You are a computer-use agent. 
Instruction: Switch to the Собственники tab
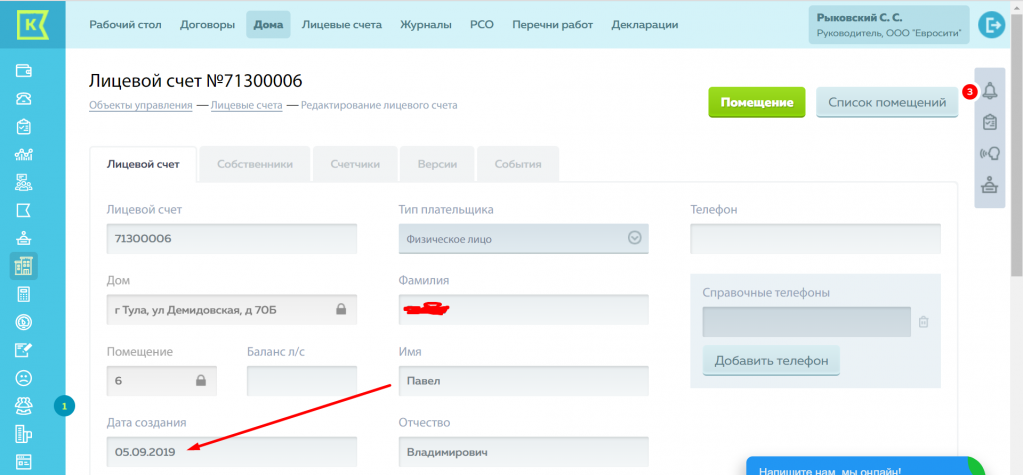255,164
